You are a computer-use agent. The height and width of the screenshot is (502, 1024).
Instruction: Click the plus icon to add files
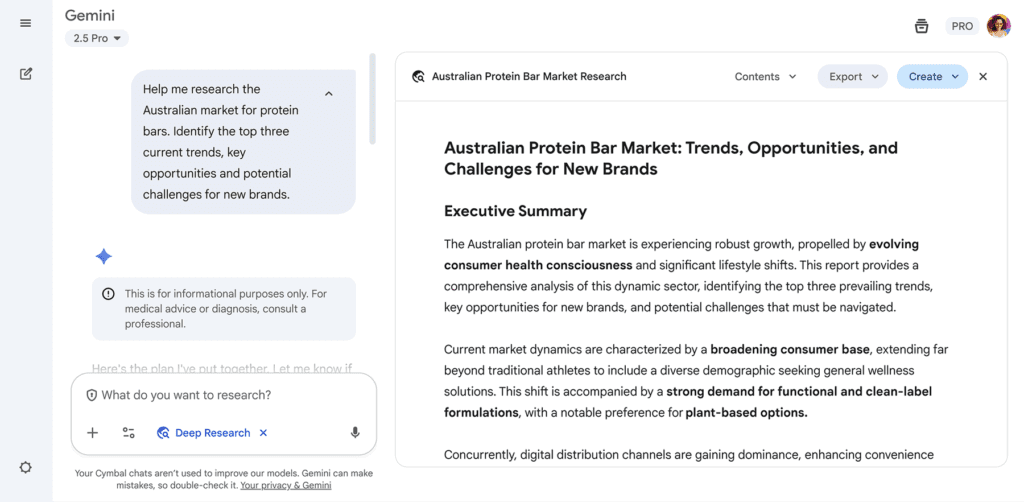tap(92, 433)
